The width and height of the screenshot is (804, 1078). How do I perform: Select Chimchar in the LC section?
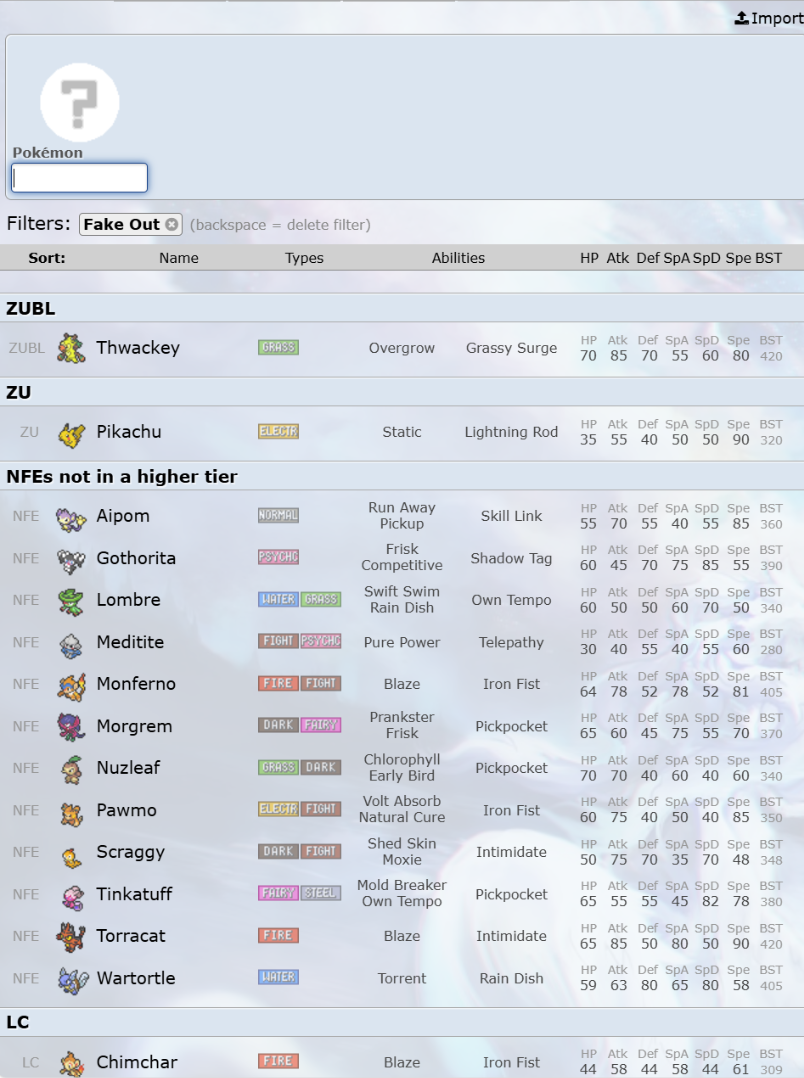pyautogui.click(x=136, y=1062)
